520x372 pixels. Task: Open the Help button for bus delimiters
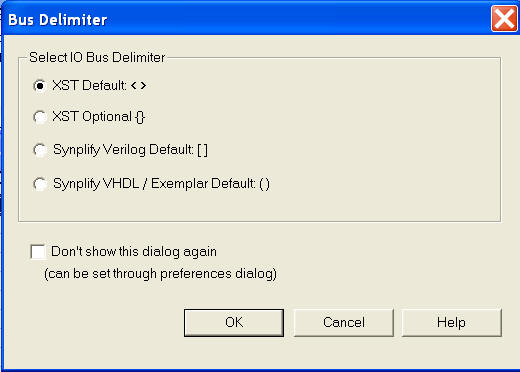(451, 323)
